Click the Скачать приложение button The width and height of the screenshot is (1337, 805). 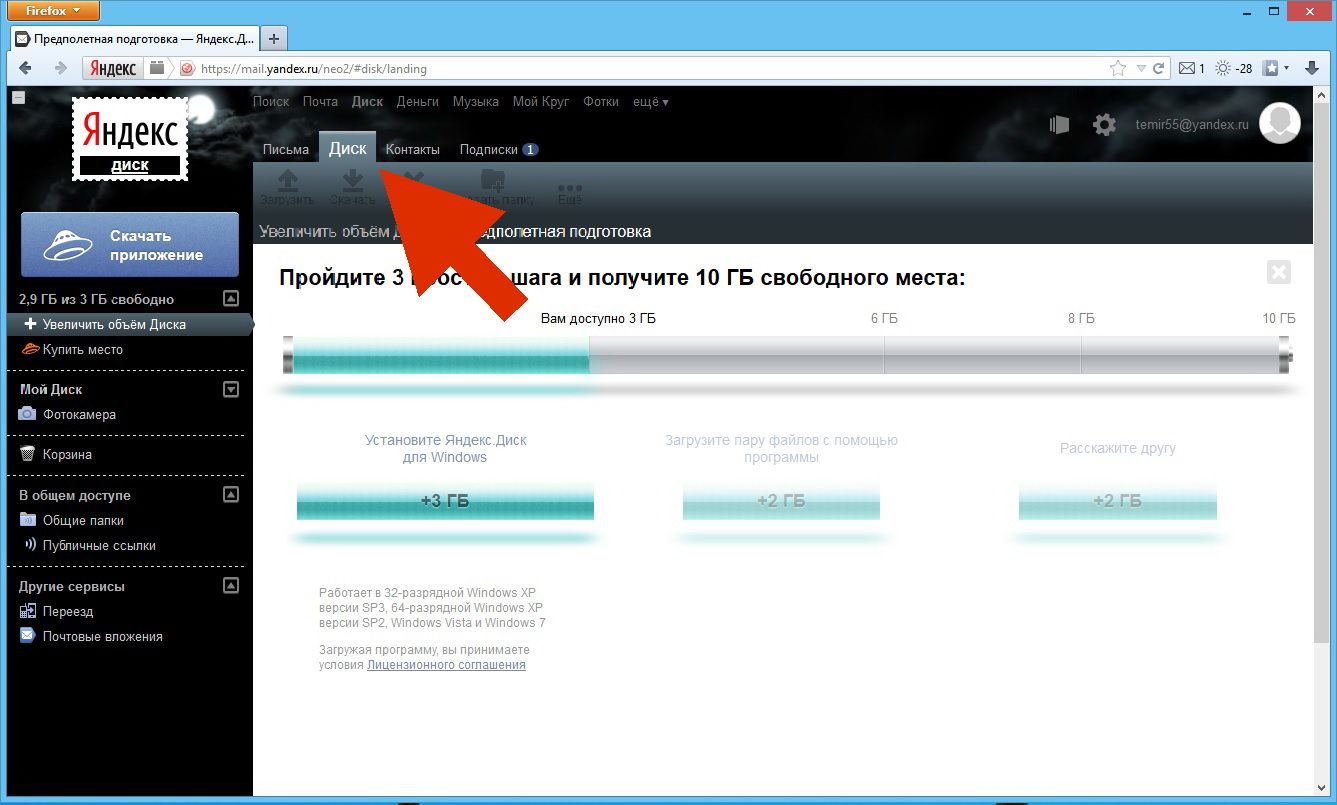130,245
